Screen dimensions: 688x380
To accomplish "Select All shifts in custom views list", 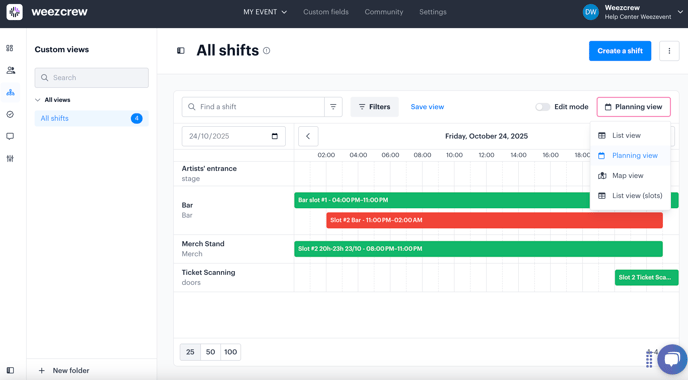I will pos(91,118).
